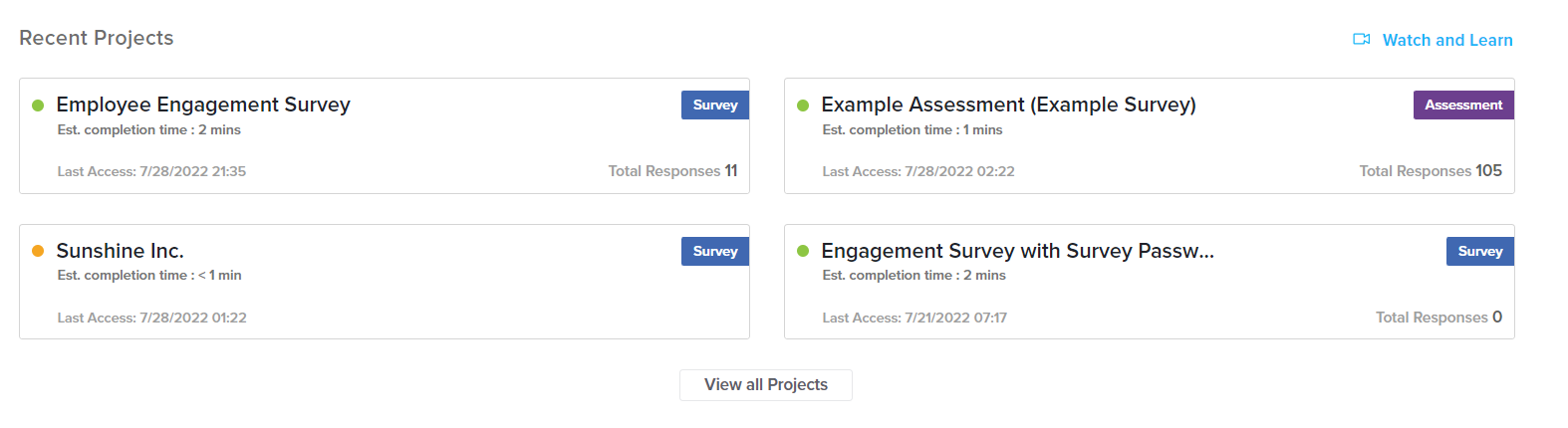Image resolution: width=1568 pixels, height=428 pixels.
Task: Click Total Responses 11 on Employee Engagement card
Action: coord(672,171)
